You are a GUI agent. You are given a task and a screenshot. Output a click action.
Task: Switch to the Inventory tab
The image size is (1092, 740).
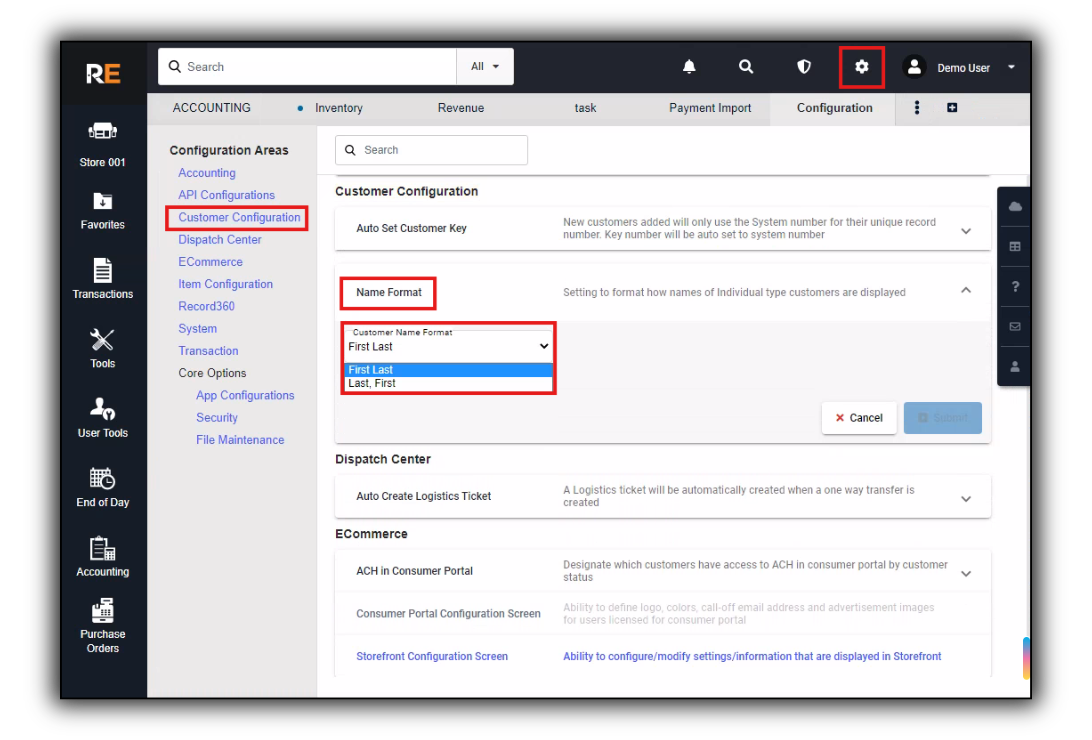pyautogui.click(x=338, y=108)
